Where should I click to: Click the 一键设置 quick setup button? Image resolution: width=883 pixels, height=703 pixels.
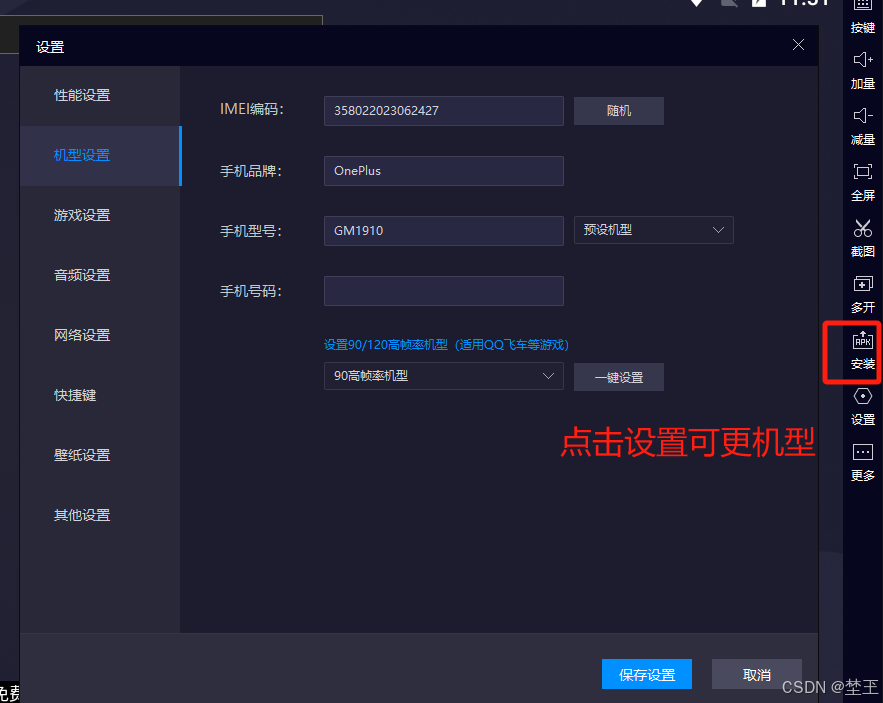click(618, 377)
